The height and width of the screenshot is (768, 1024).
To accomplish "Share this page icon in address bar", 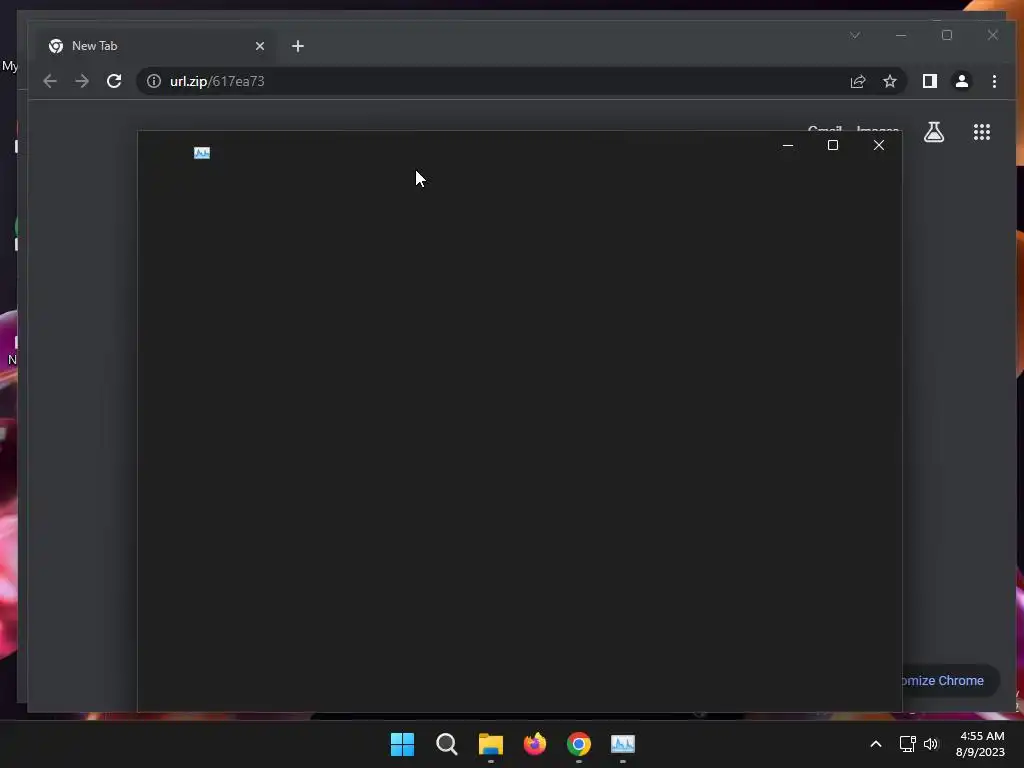I will click(x=857, y=81).
